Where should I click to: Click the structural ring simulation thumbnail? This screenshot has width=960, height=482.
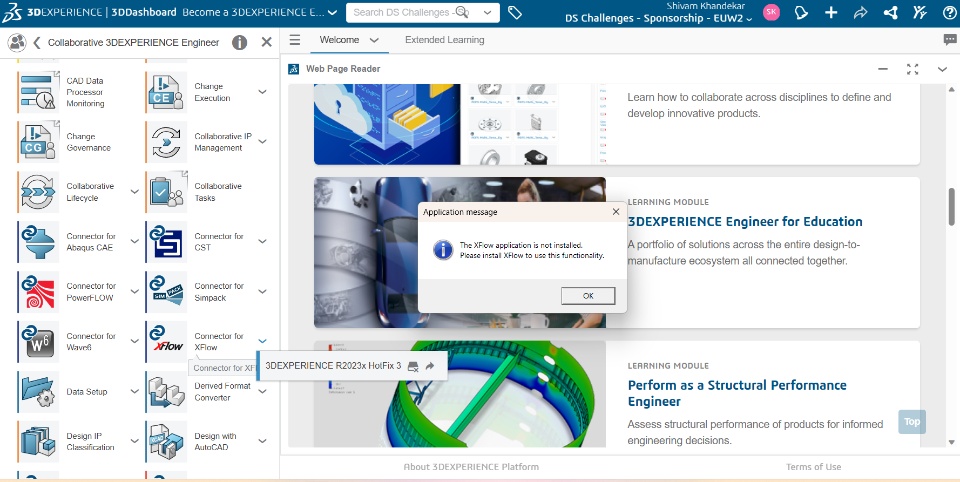tap(460, 394)
